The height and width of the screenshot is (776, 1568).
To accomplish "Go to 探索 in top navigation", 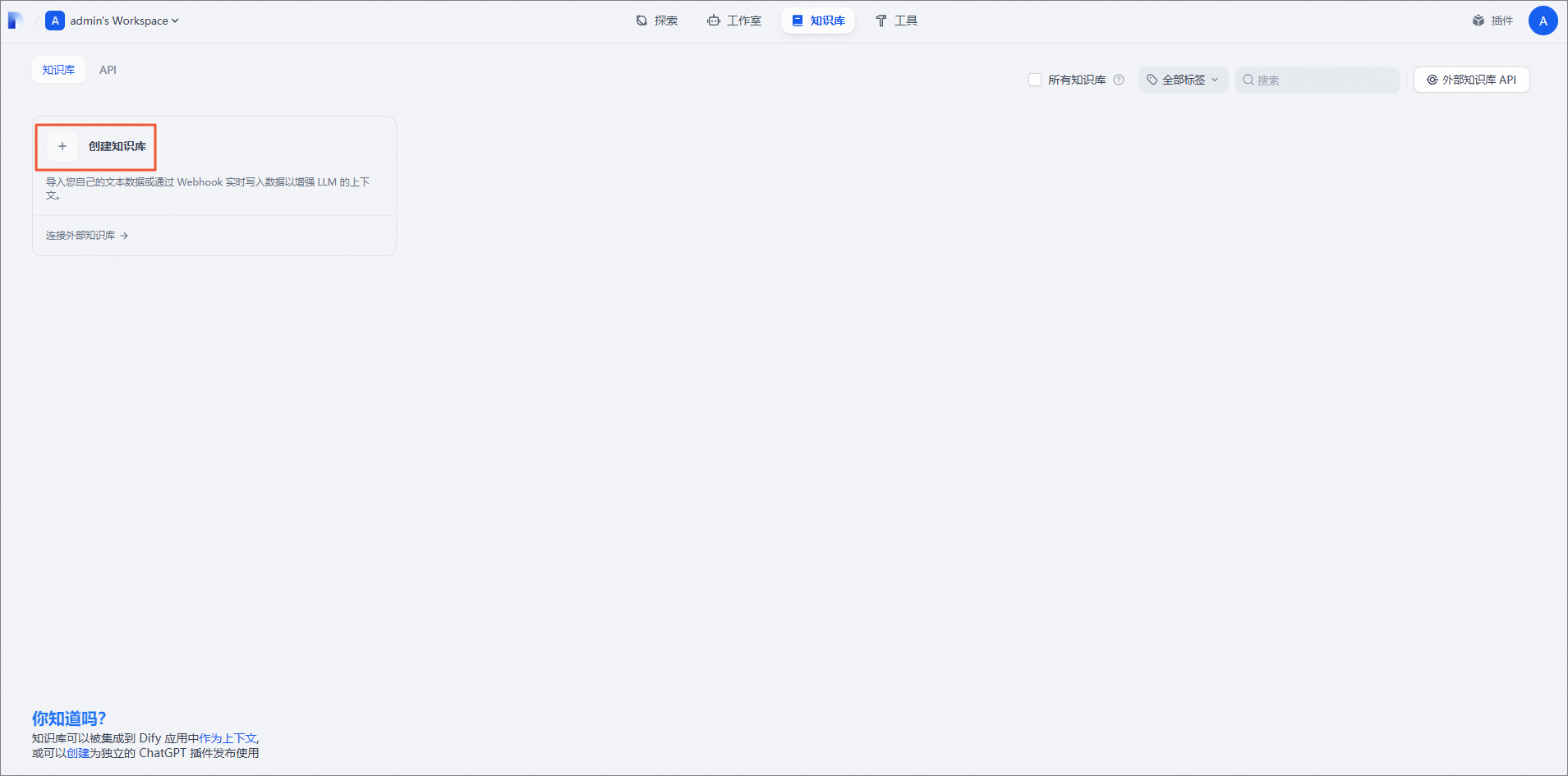I will 657,21.
